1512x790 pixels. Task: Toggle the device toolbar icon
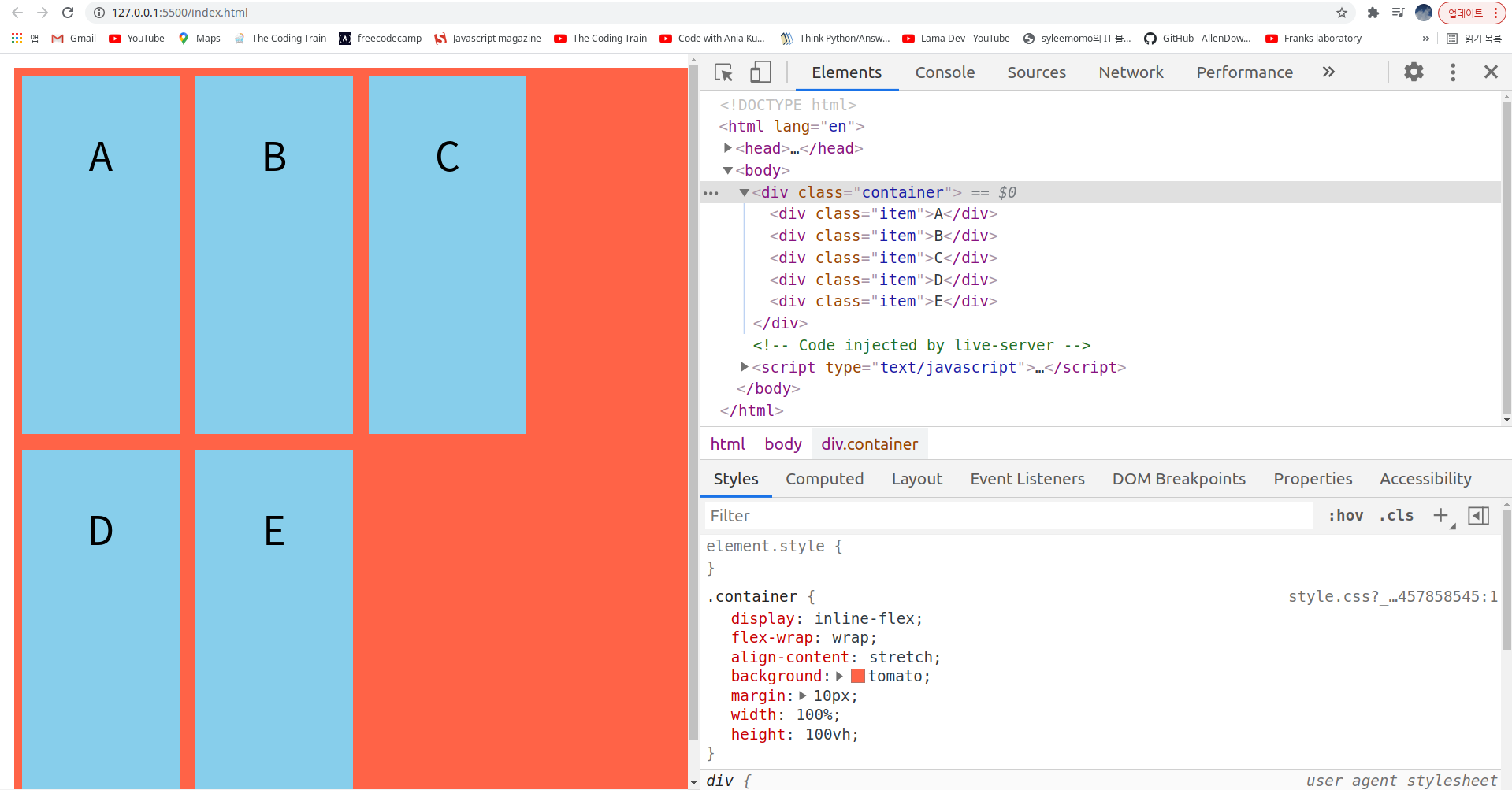pos(760,72)
